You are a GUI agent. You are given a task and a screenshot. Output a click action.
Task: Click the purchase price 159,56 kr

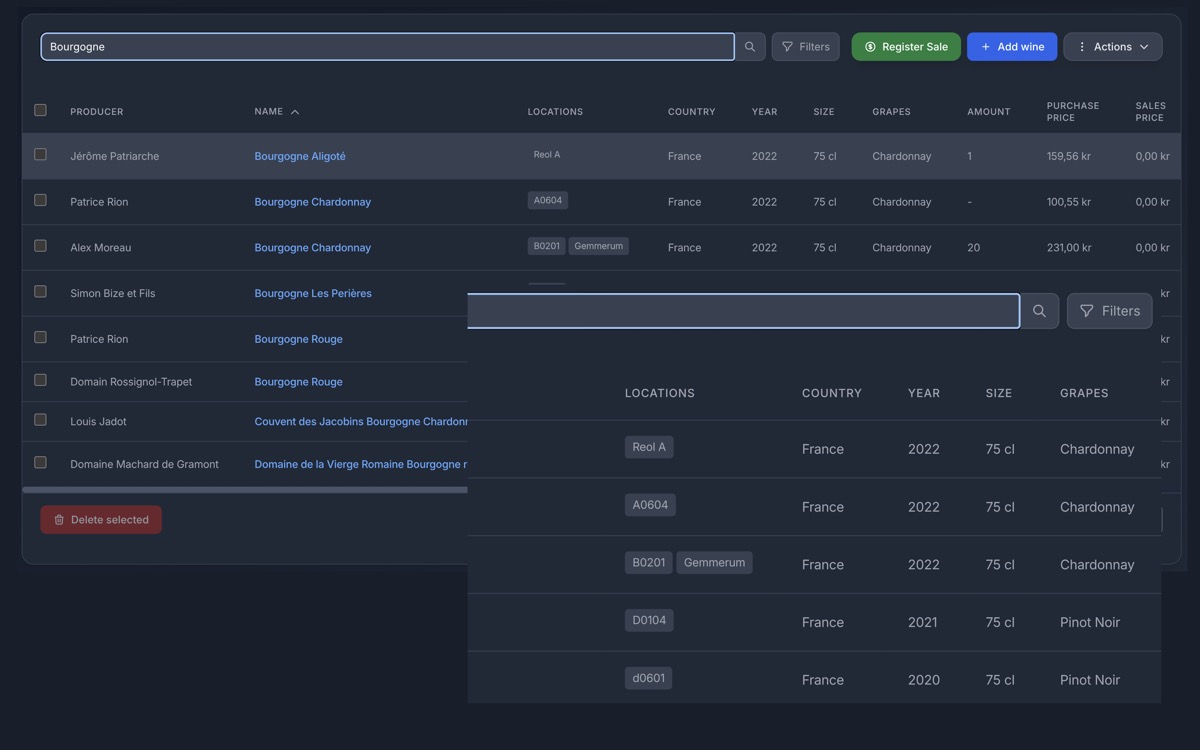tap(1069, 156)
